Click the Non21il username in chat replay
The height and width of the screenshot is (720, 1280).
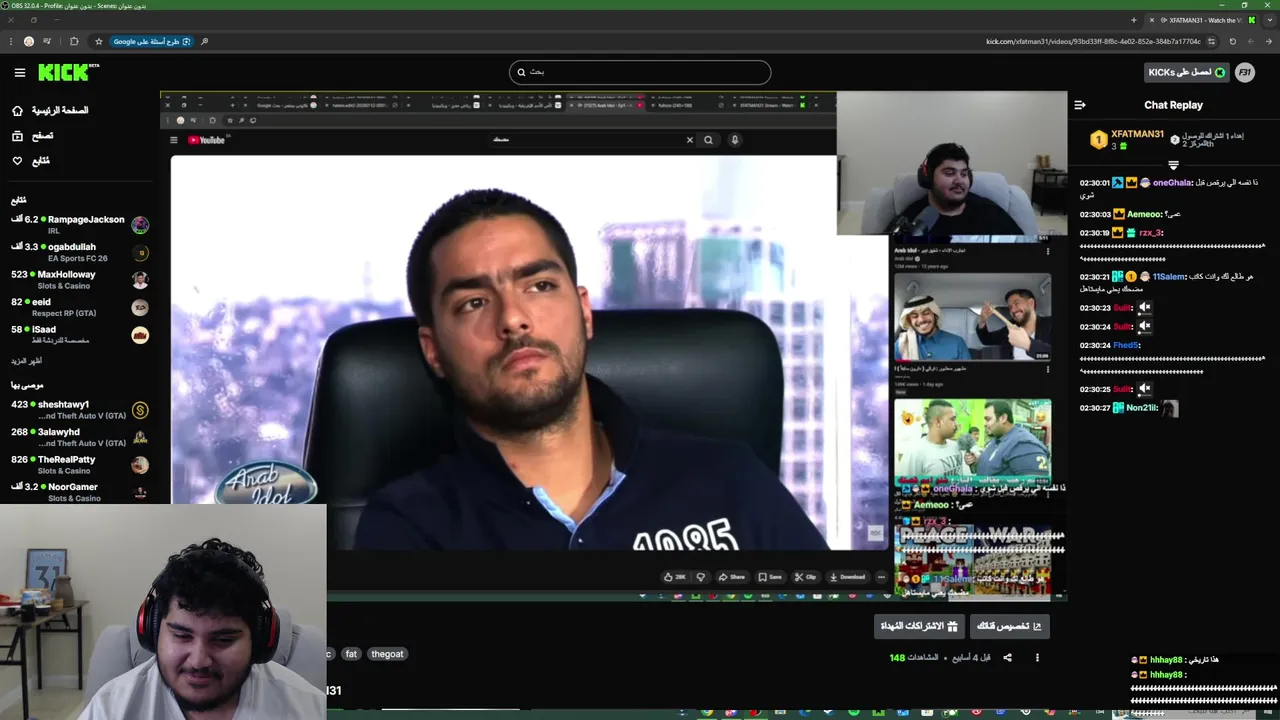tap(1141, 408)
